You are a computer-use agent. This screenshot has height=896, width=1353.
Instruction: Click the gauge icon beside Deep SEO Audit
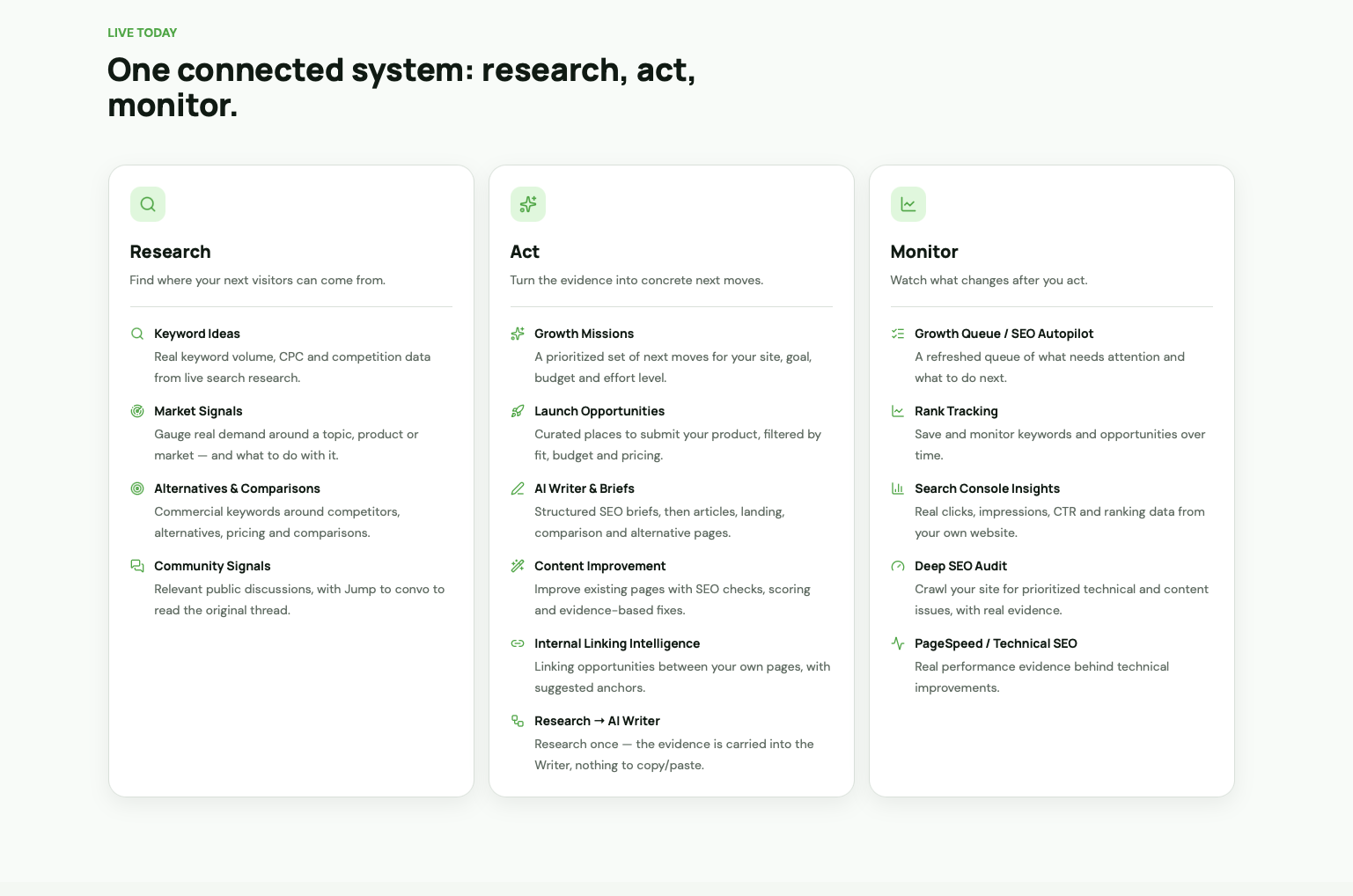(x=898, y=566)
